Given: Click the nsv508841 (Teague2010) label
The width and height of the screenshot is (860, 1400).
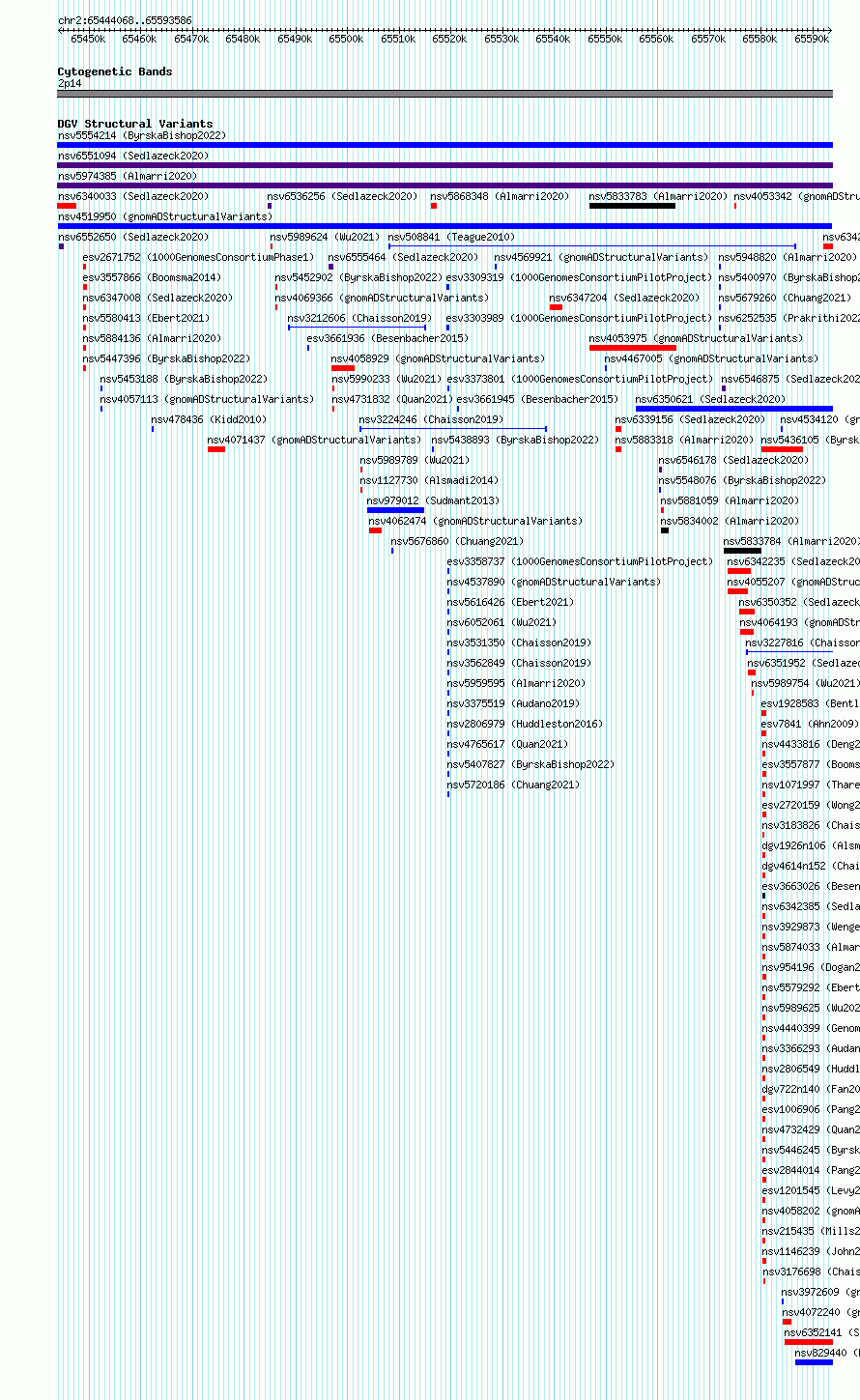Looking at the screenshot, I should tap(452, 237).
